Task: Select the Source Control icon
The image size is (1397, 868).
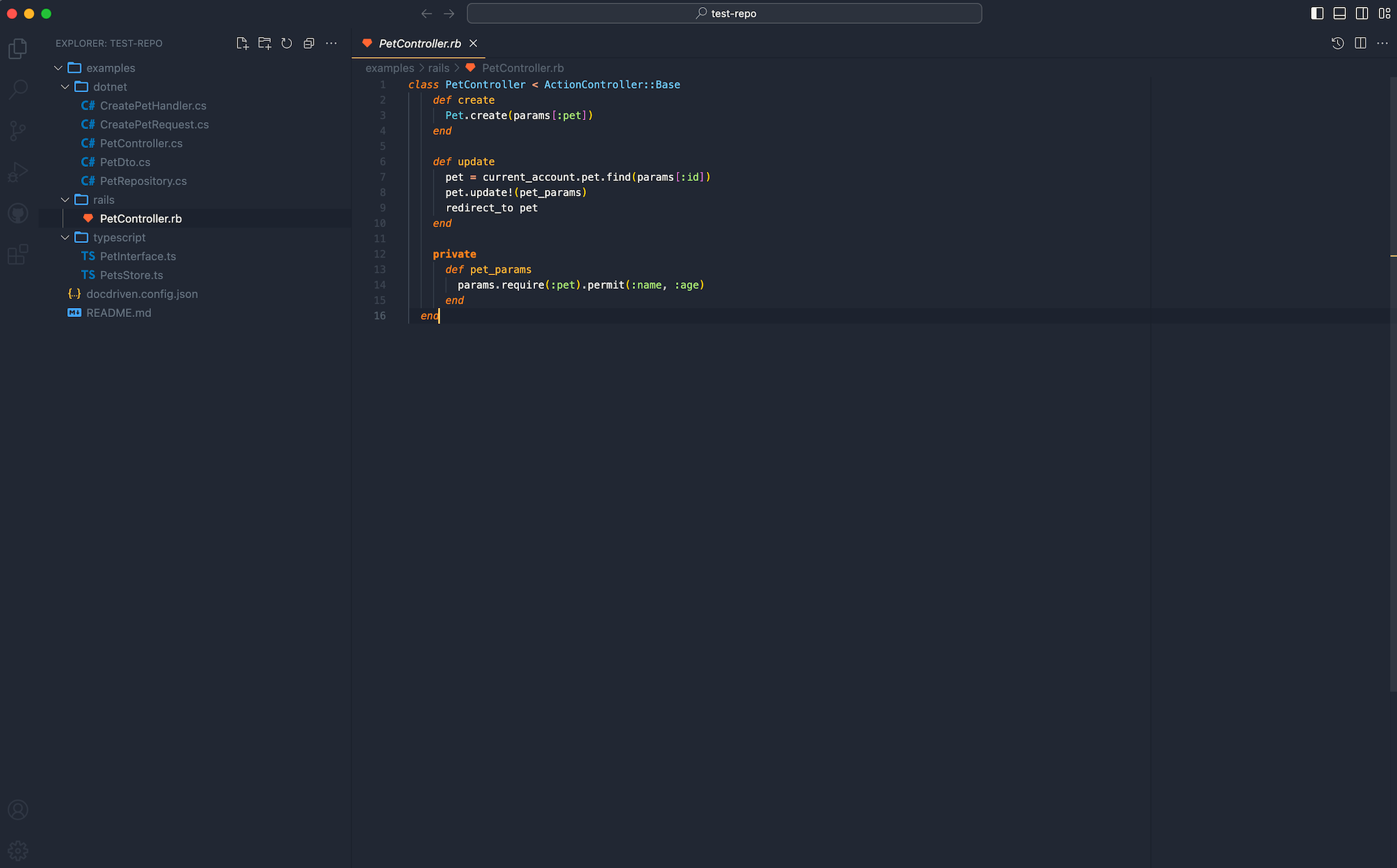Action: pos(17,131)
